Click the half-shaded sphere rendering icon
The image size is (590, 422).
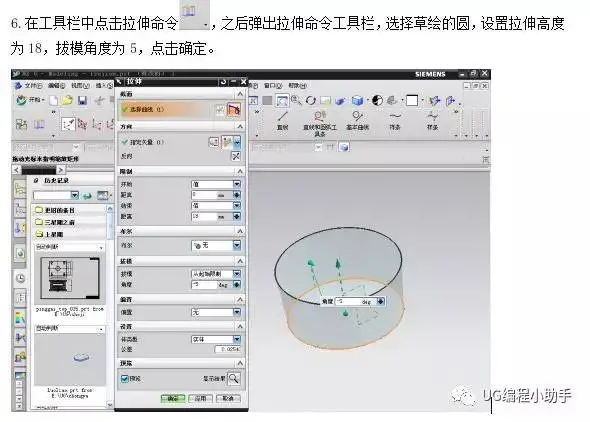[377, 100]
